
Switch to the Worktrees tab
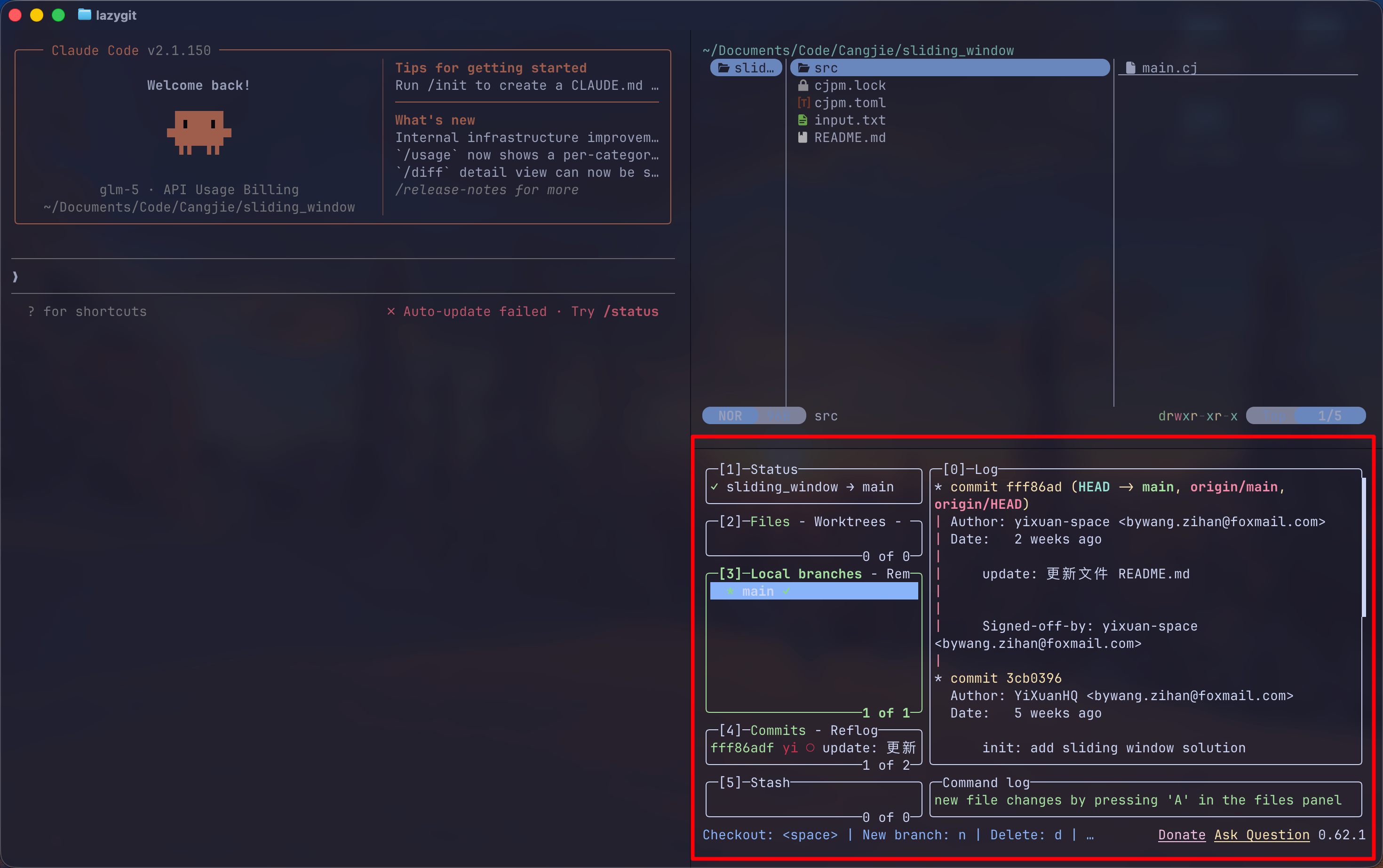pos(850,521)
